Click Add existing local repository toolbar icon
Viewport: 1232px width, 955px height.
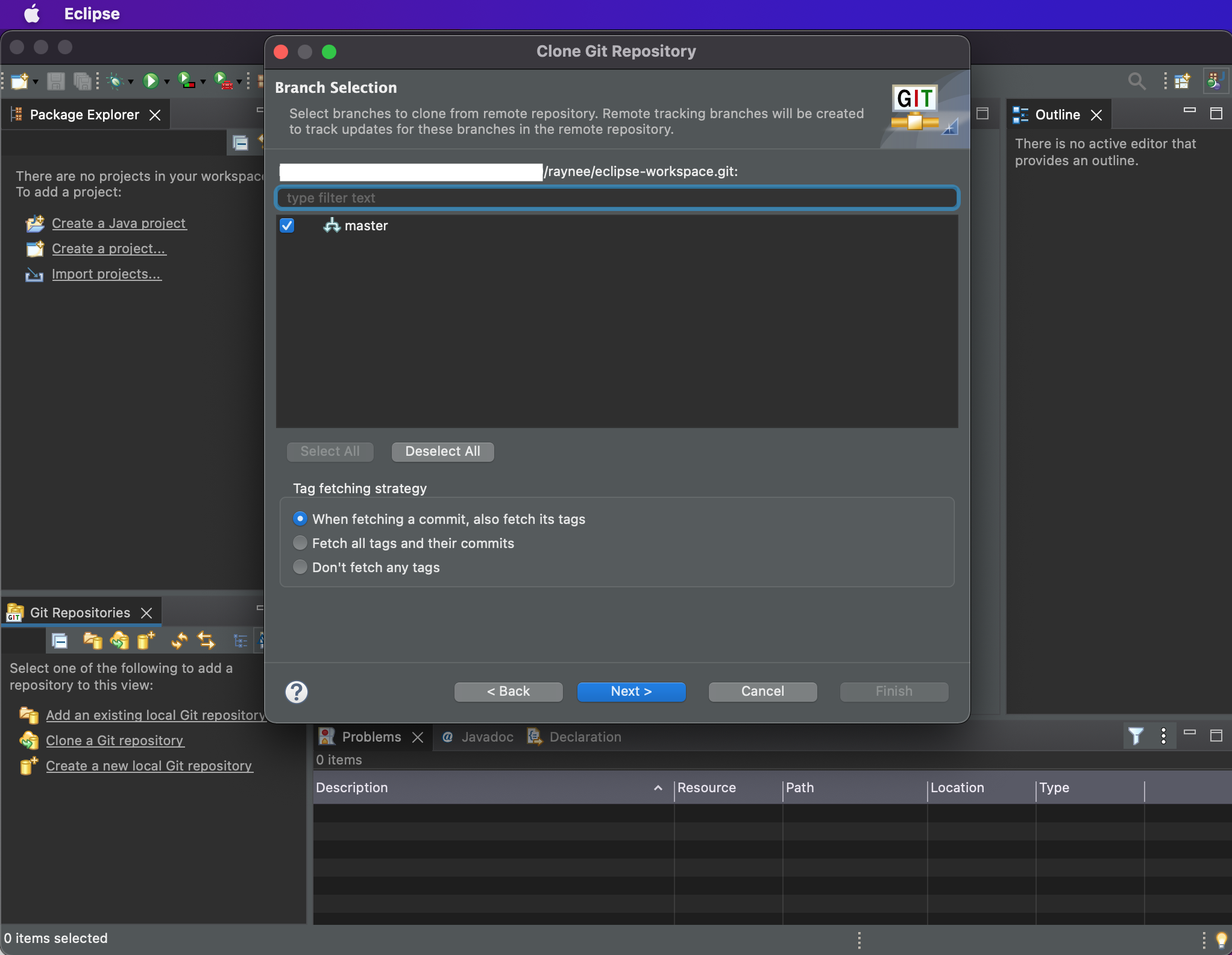92,640
